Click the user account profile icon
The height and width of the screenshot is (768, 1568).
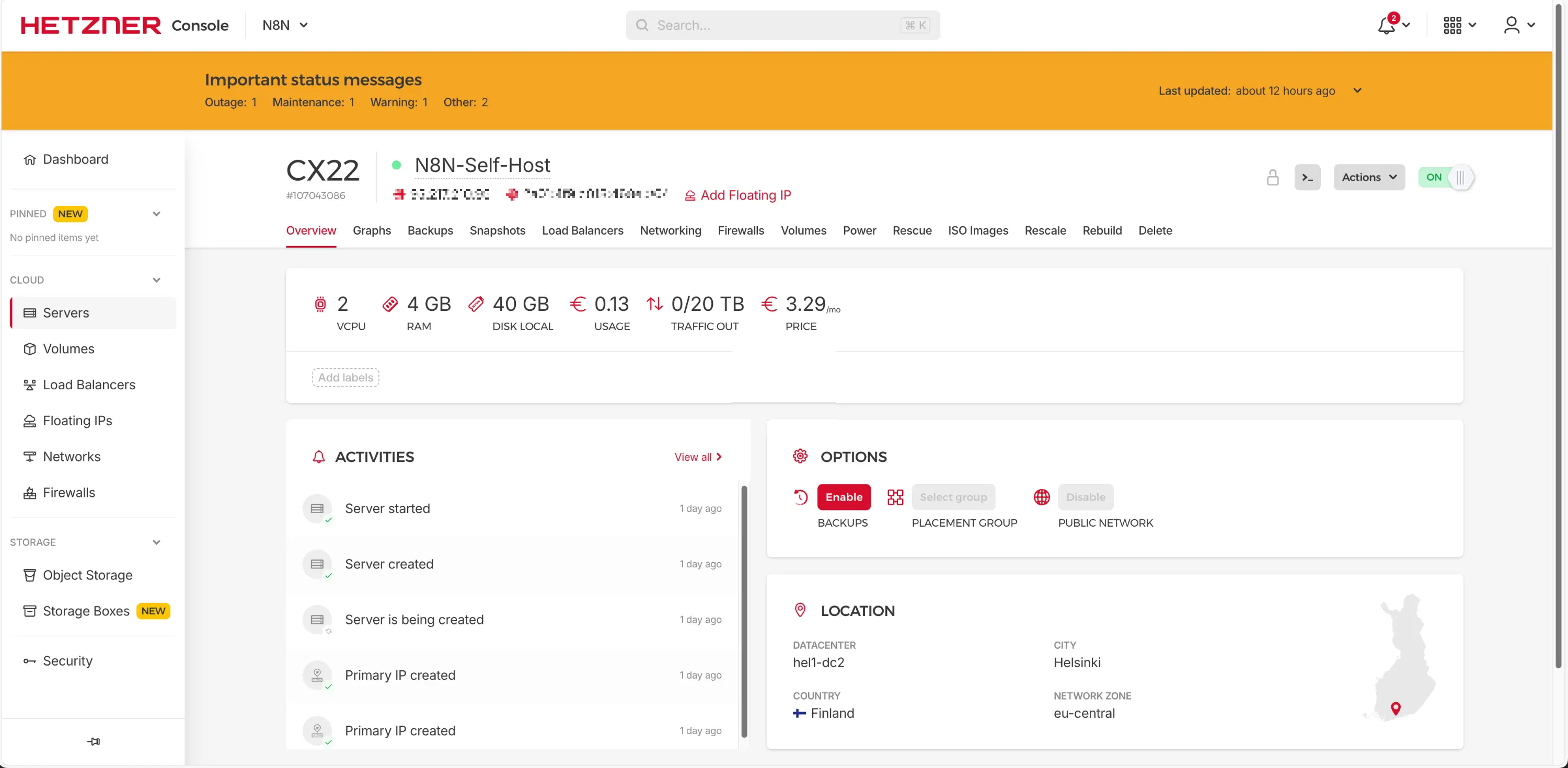1512,26
